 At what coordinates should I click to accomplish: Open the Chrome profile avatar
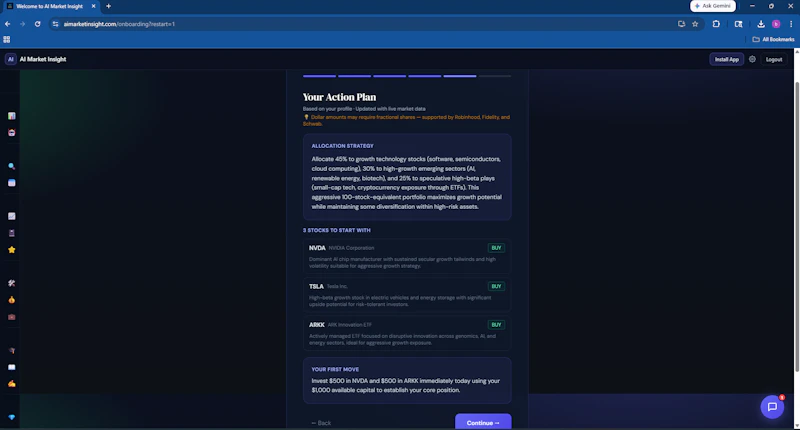click(776, 24)
